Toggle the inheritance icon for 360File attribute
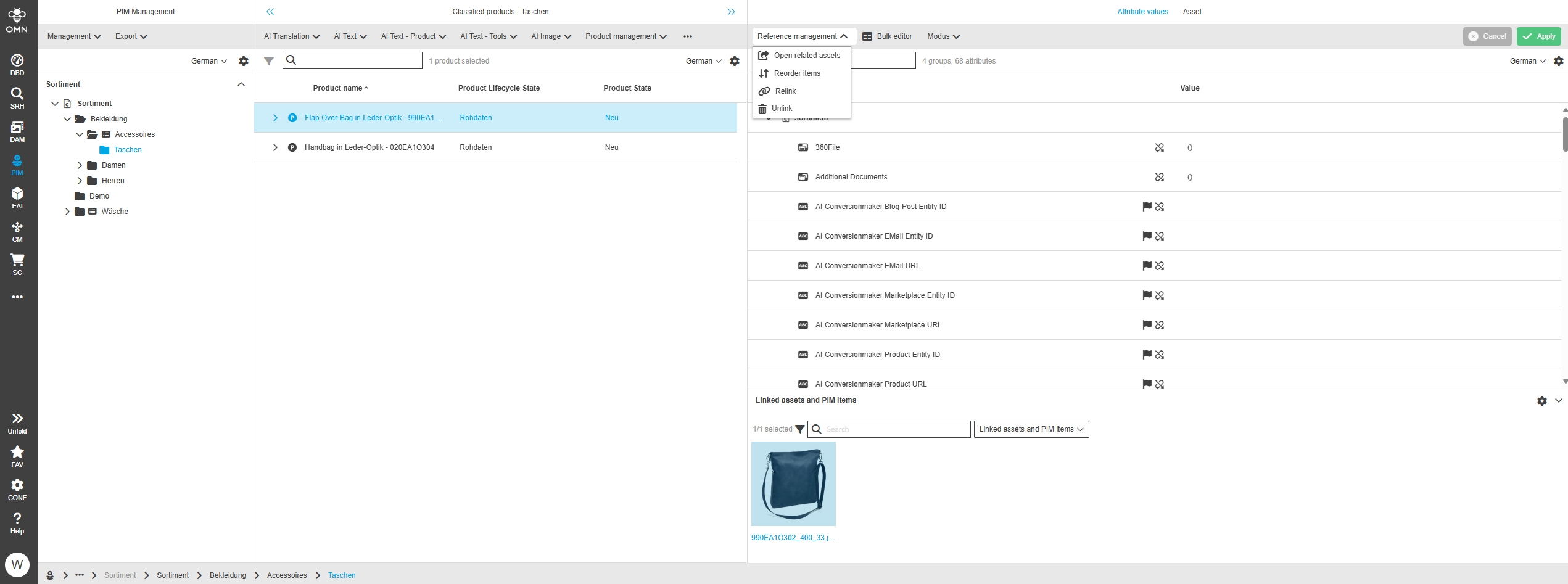 (1160, 147)
